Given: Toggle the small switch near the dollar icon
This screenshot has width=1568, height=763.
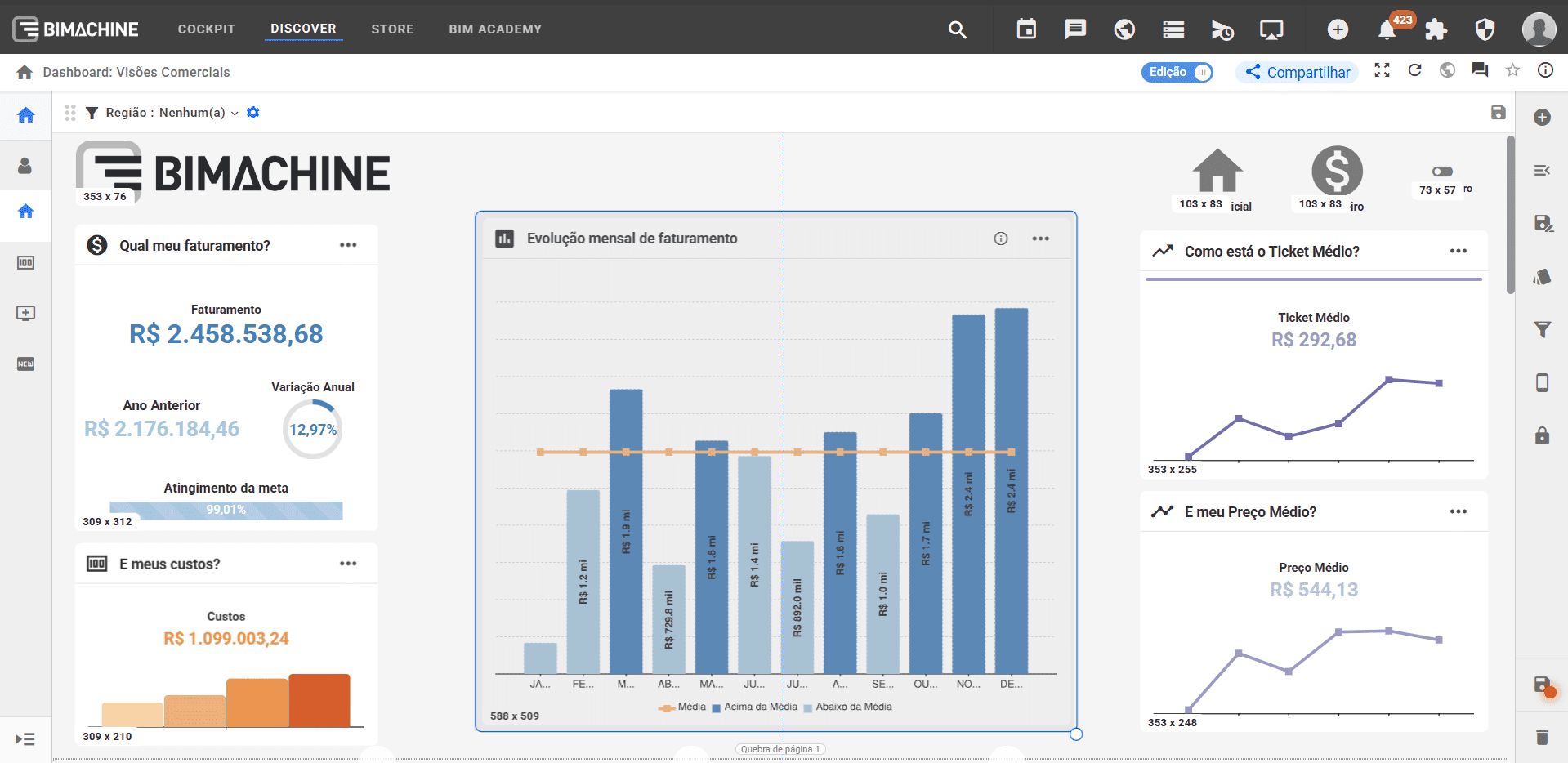Looking at the screenshot, I should 1442,172.
